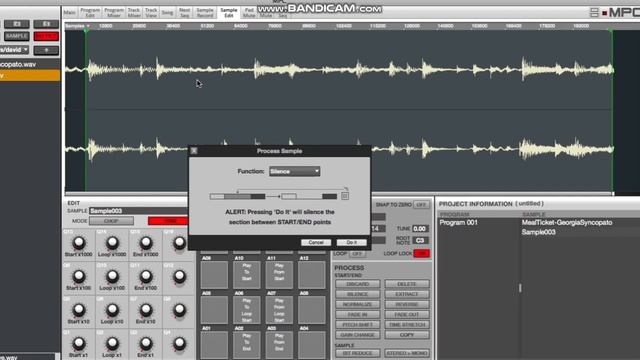Image resolution: width=640 pixels, height=360 pixels.
Task: Click empty pad A12
Action: coord(312,275)
